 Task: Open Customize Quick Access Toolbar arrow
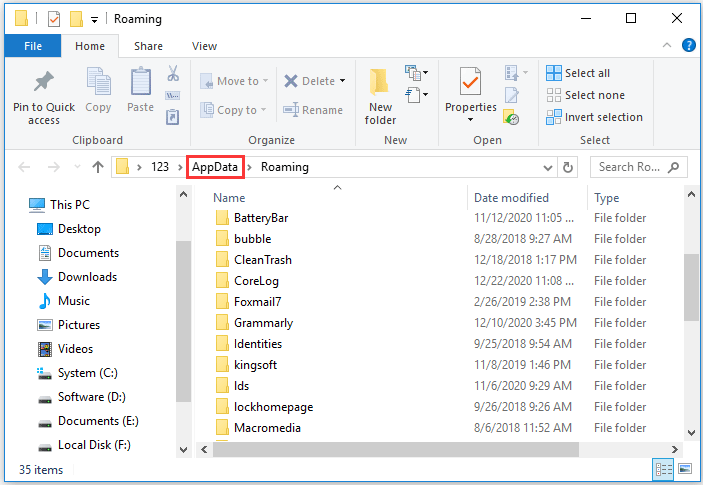pyautogui.click(x=95, y=19)
